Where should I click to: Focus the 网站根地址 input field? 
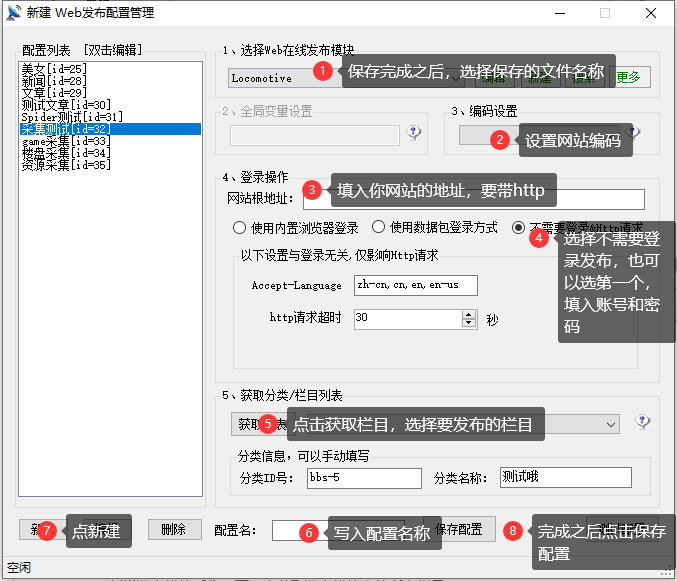(x=474, y=199)
